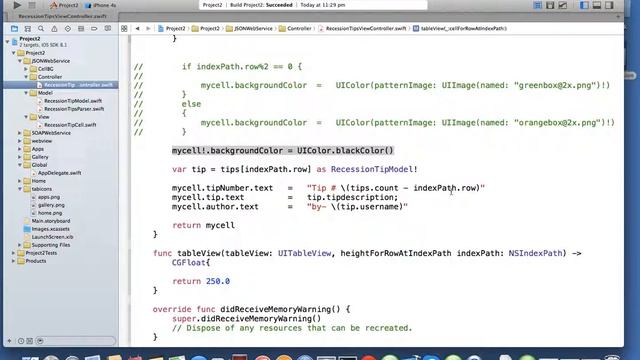Open the Test navigator
Viewport: 640px width, 360px height.
pos(68,29)
